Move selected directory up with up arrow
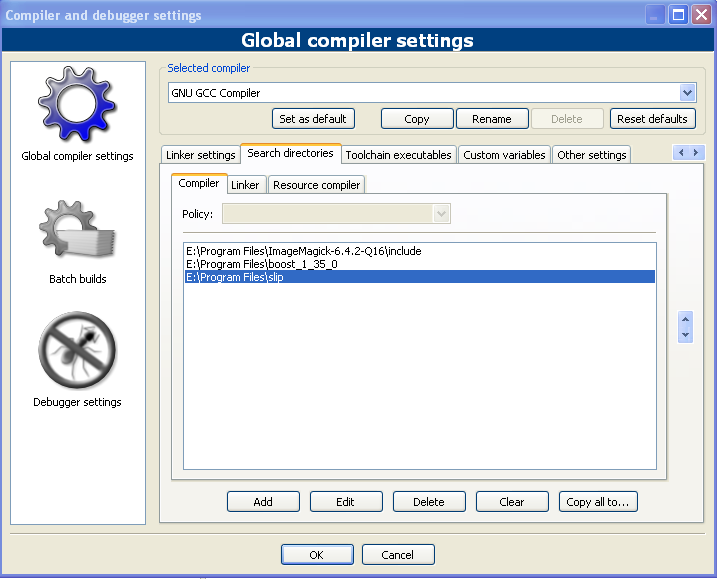 [x=685, y=319]
